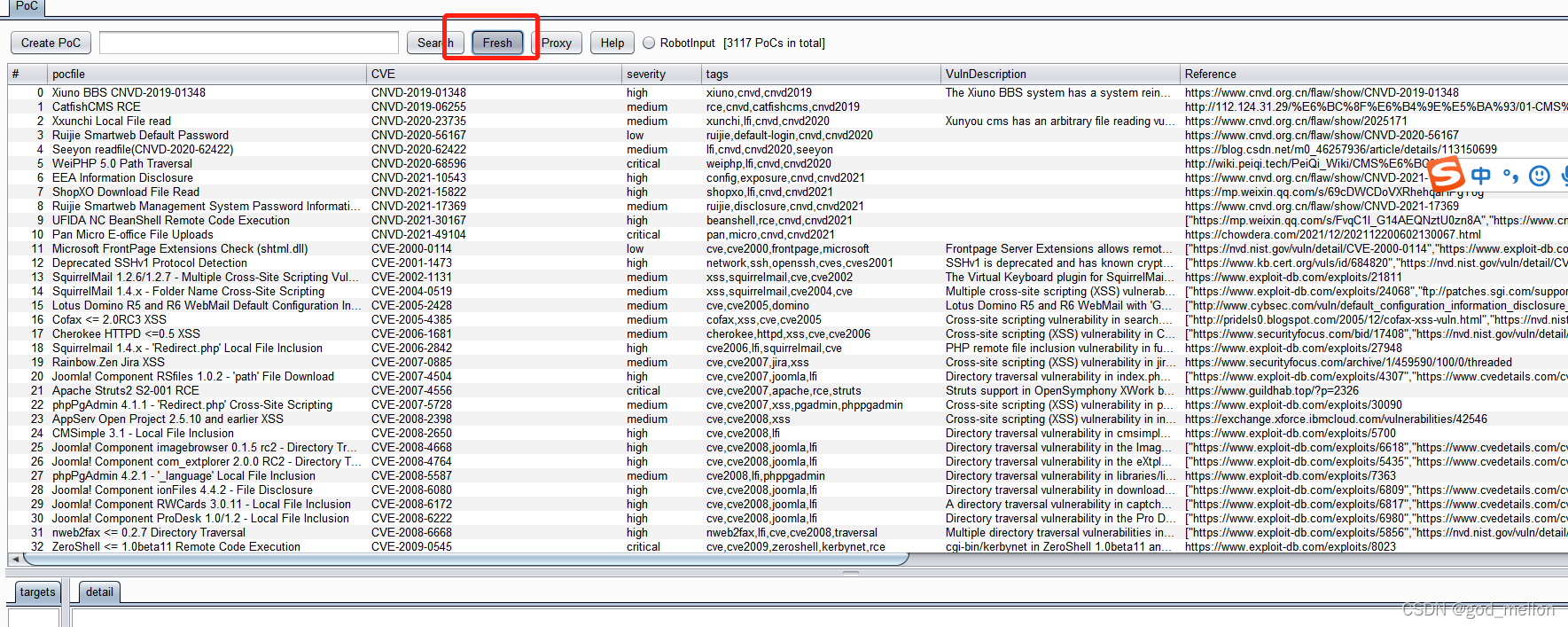
Task: Select row ShopXO Download File Read
Action: pos(788,192)
